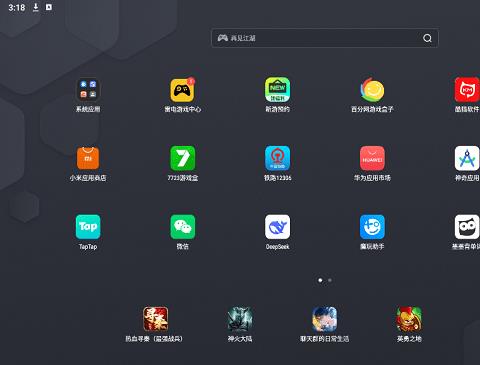The height and width of the screenshot is (365, 480).
Task: Launch the blue anime-art game in dock
Action: click(324, 319)
